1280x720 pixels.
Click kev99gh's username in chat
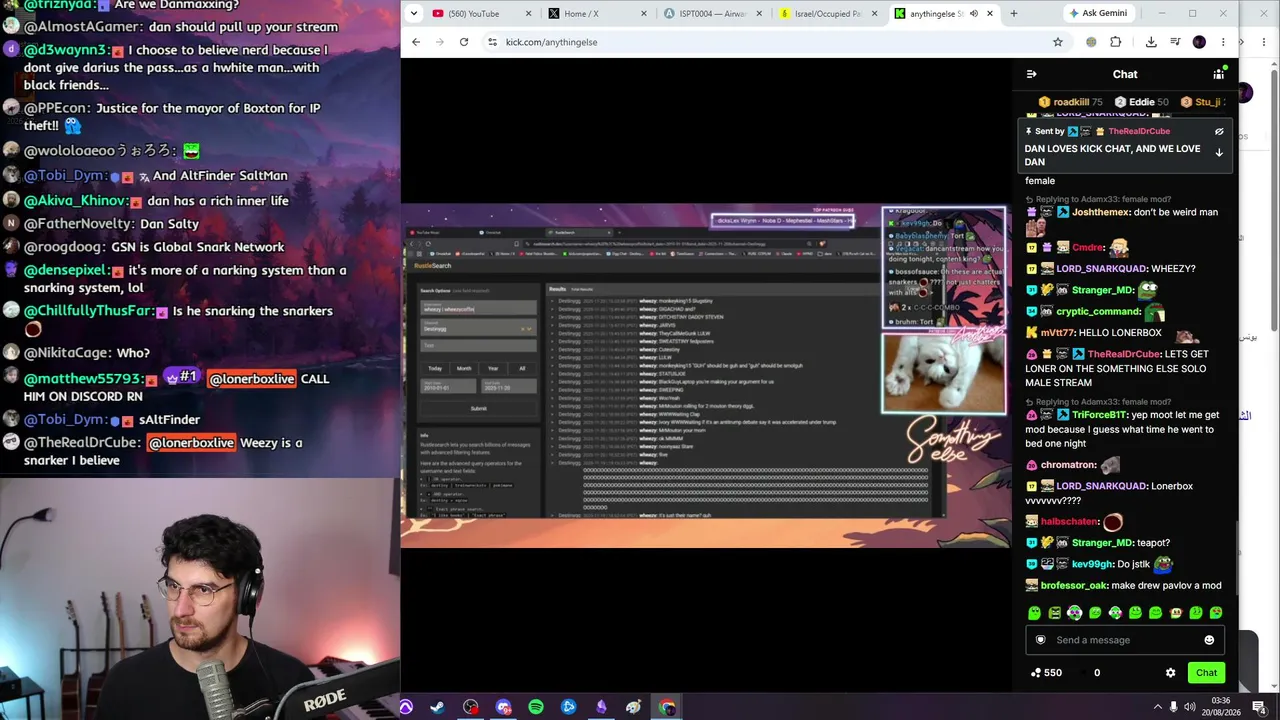(1093, 565)
